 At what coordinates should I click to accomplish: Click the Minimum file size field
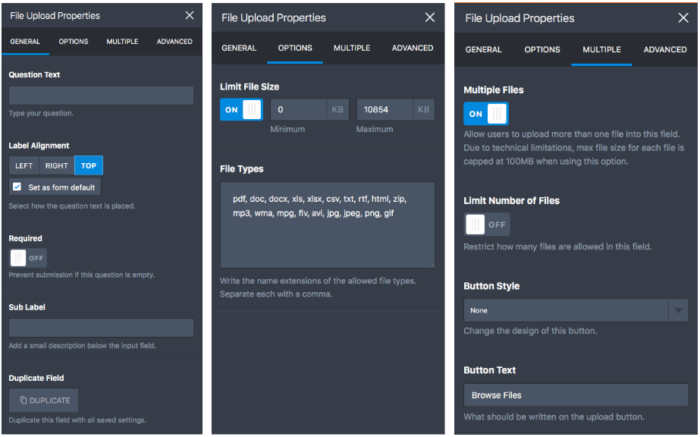[297, 109]
